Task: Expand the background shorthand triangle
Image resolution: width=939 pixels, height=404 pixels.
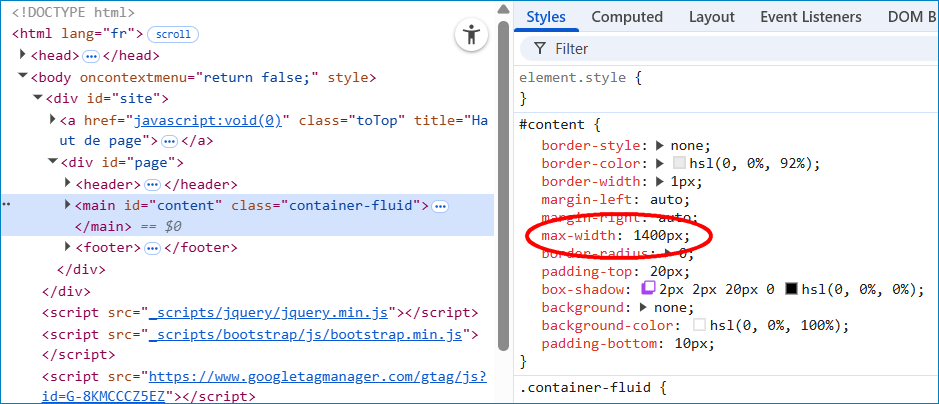Action: [644, 308]
